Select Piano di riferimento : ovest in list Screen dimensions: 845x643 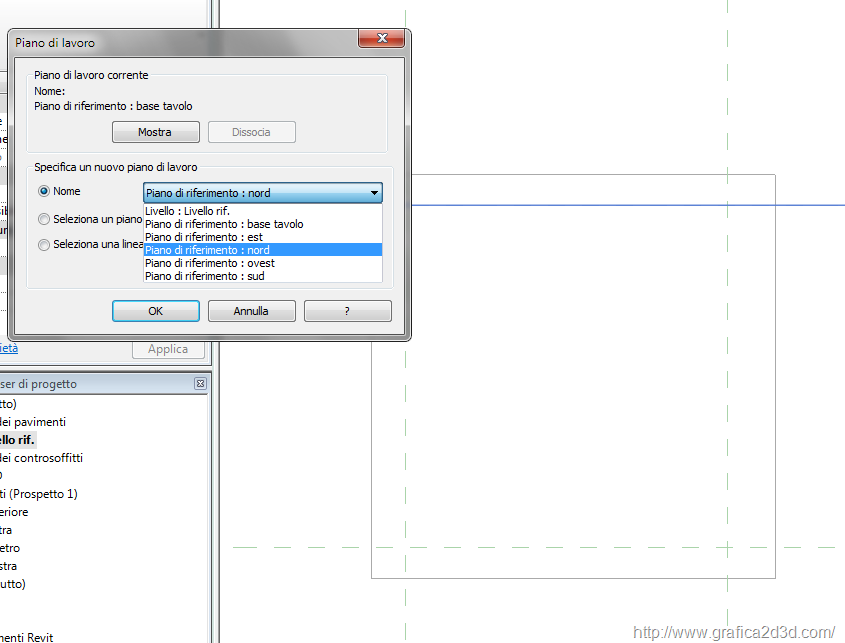coord(209,263)
